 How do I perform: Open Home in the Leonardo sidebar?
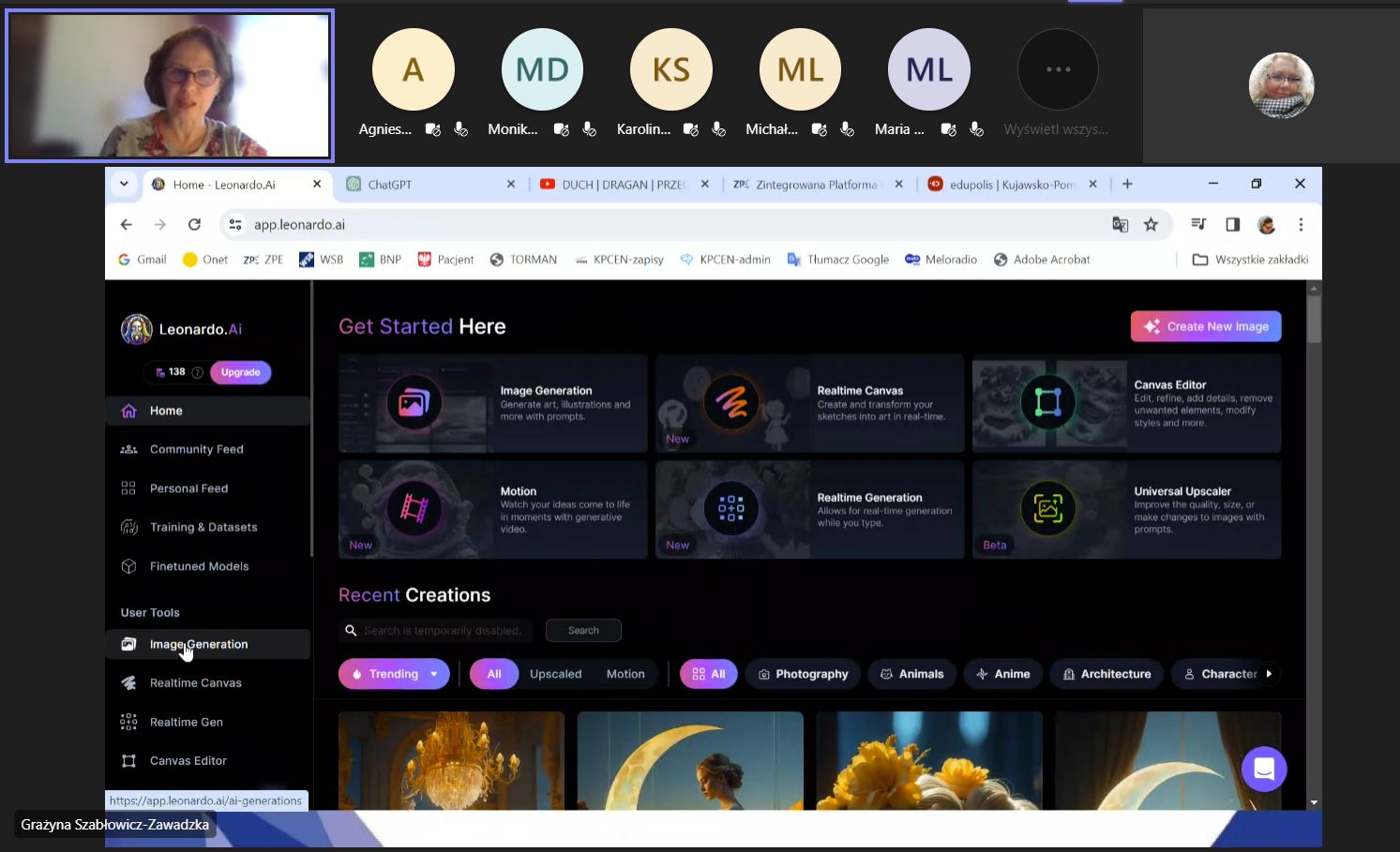tap(207, 411)
